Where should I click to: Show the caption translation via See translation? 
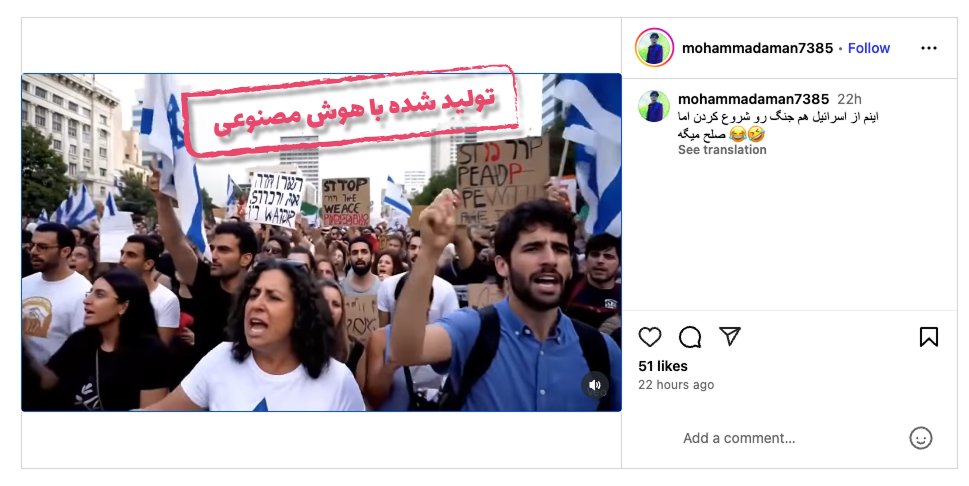(x=722, y=150)
